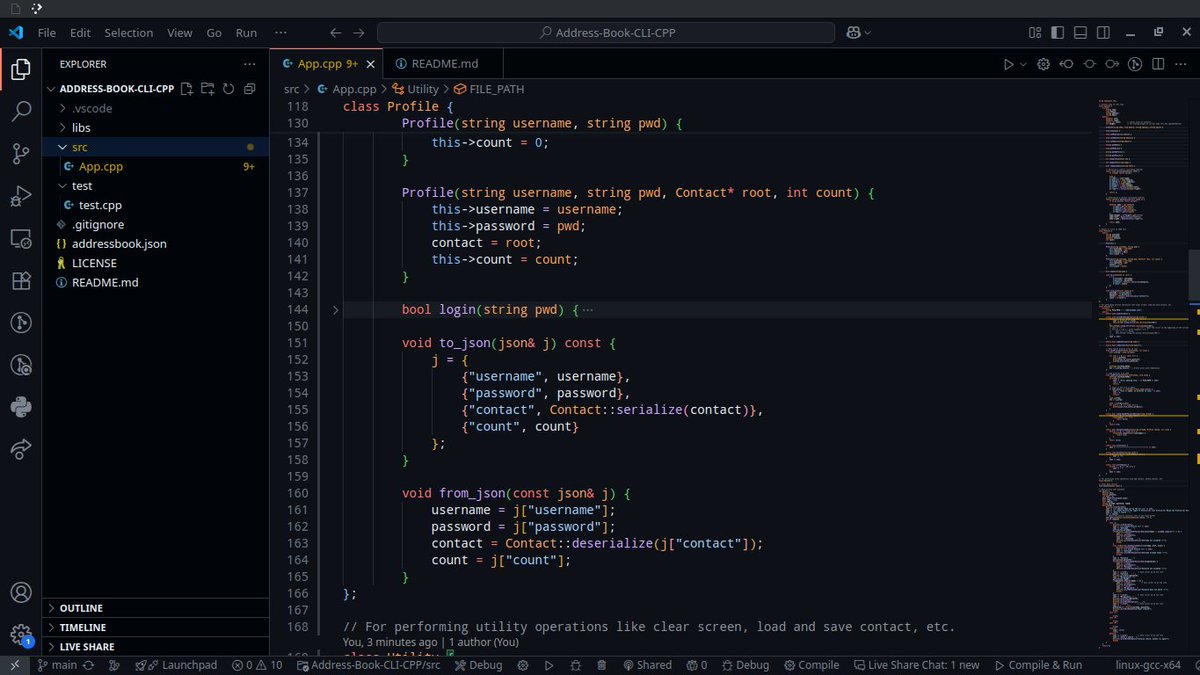Collapse the src folder
Viewport: 1200px width, 675px height.
80,147
